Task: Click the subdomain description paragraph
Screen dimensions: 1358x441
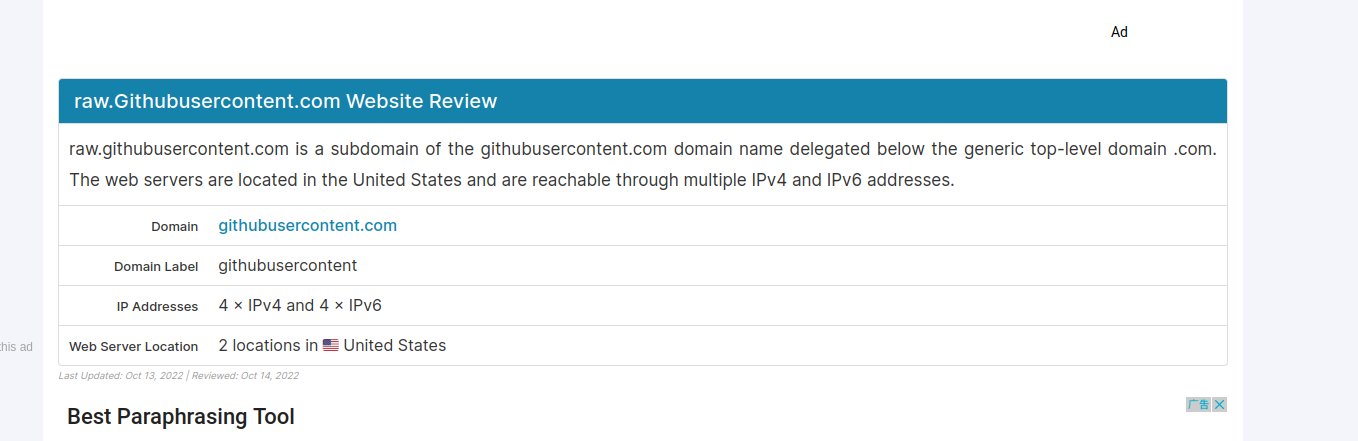Action: point(642,165)
